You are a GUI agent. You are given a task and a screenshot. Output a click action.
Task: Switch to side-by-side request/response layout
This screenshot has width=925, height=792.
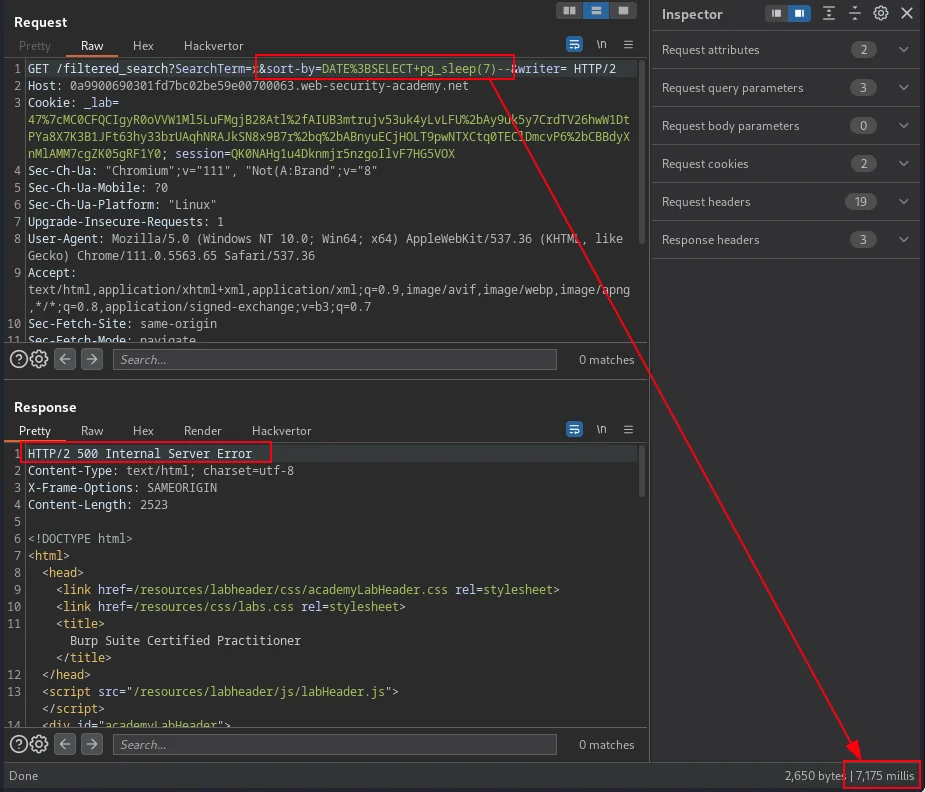(x=569, y=11)
